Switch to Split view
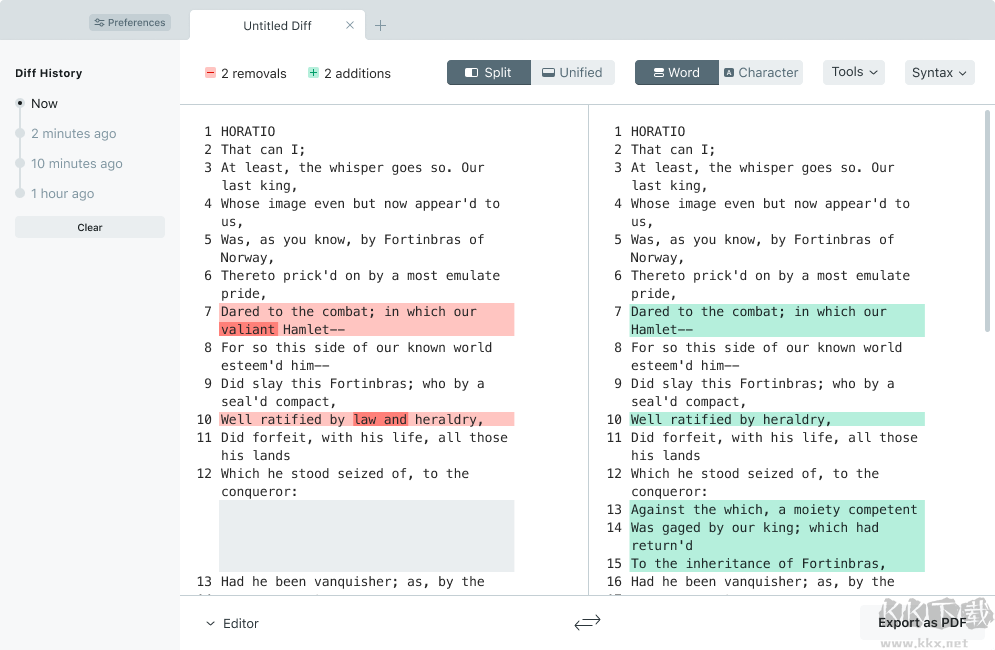 pyautogui.click(x=489, y=72)
